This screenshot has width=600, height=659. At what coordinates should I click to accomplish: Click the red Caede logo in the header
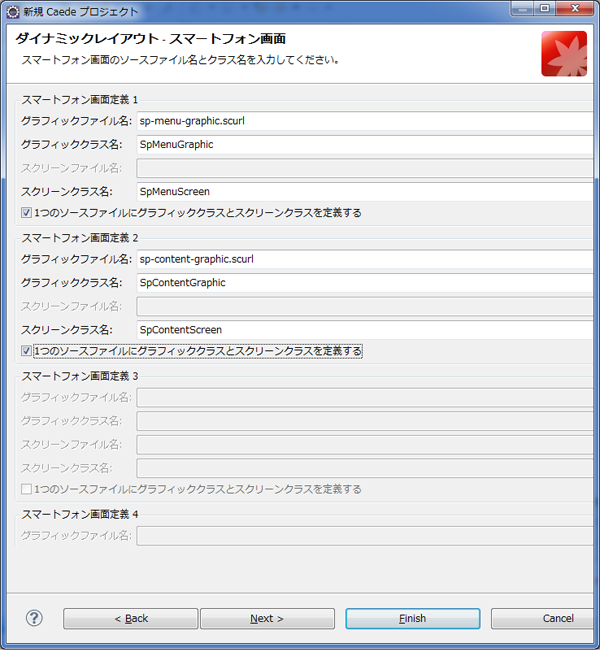(563, 53)
